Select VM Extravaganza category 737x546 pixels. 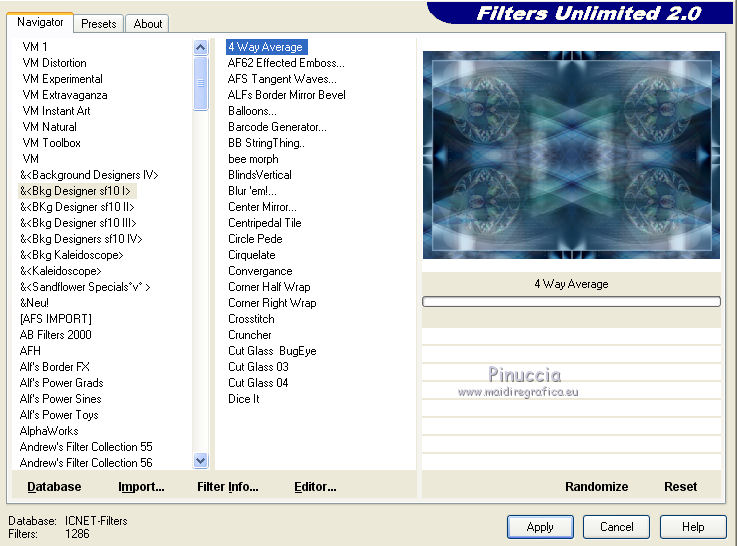tap(65, 95)
